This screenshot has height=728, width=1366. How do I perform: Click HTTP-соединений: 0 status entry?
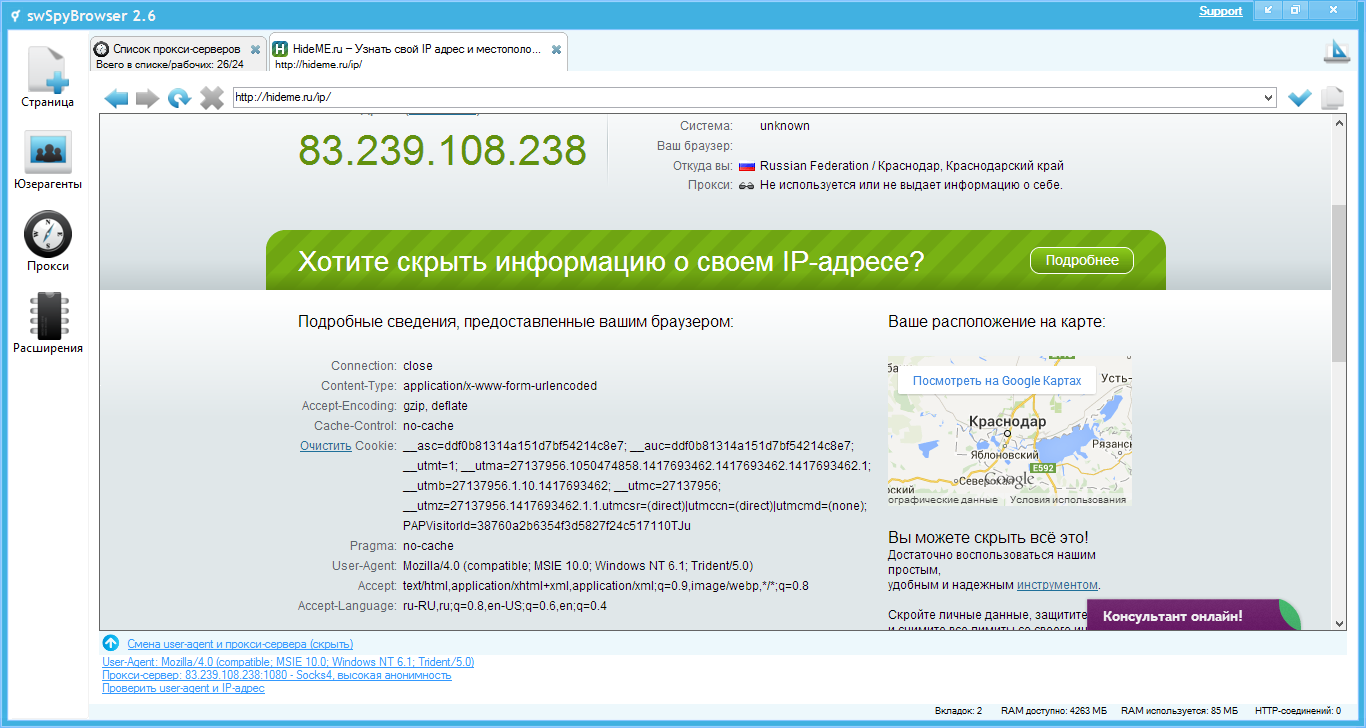click(x=1298, y=711)
